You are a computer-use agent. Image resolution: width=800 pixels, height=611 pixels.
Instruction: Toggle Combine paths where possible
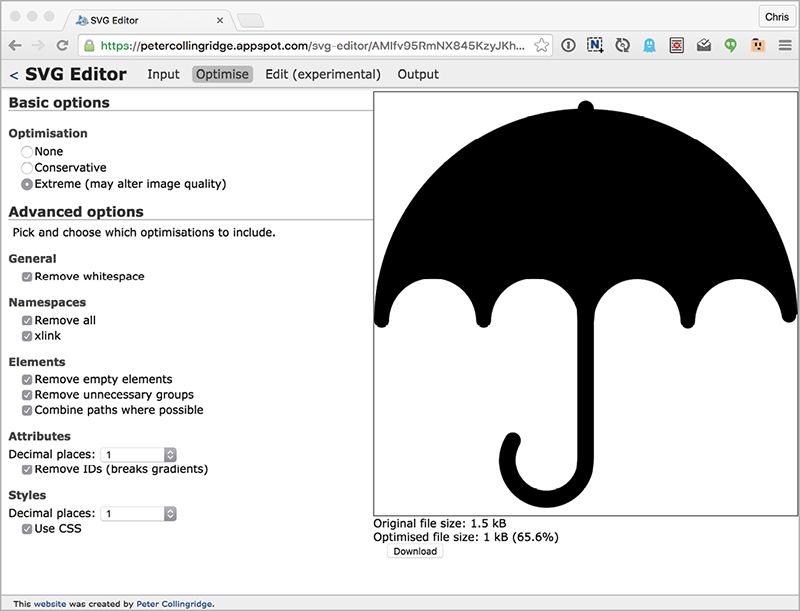27,410
